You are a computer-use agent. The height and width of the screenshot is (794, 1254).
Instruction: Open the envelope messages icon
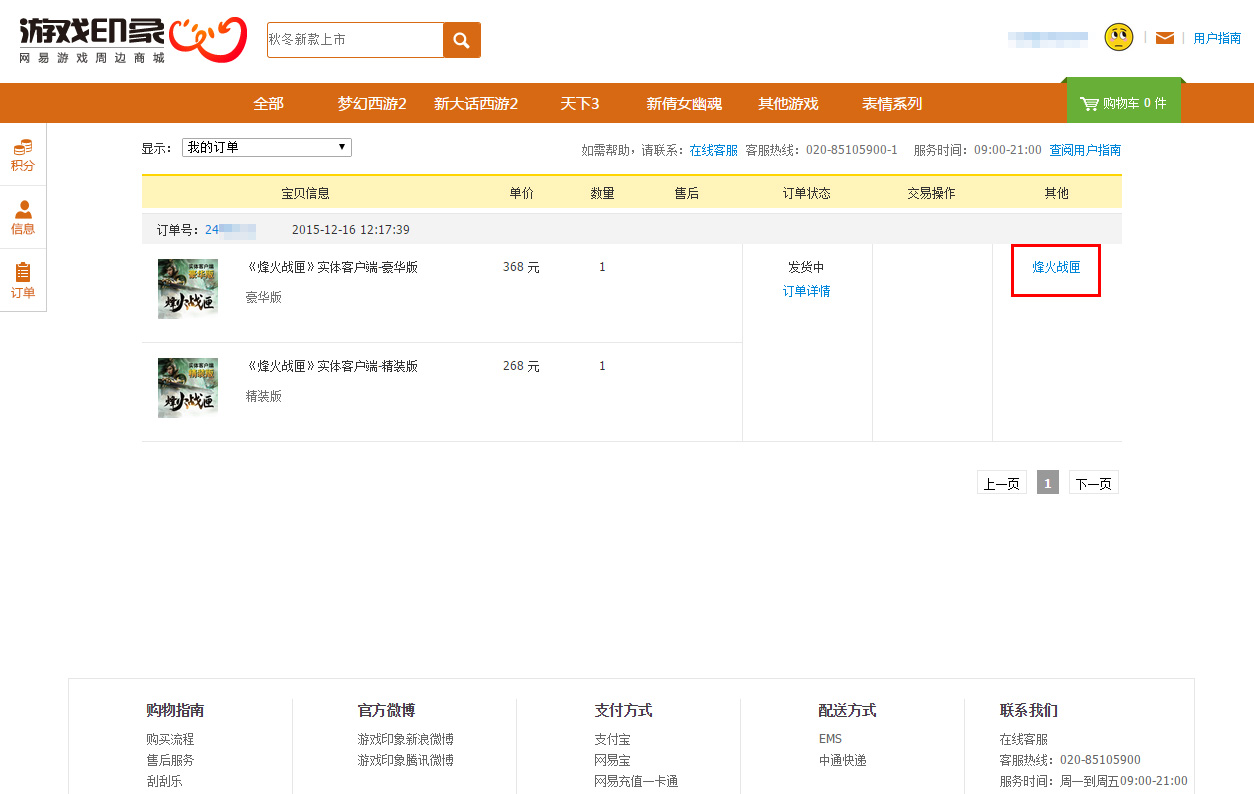pos(1165,38)
